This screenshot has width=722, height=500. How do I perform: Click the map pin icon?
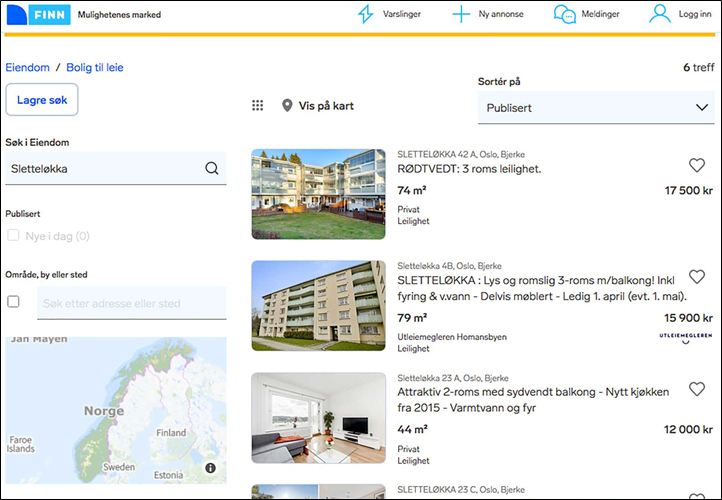click(287, 106)
